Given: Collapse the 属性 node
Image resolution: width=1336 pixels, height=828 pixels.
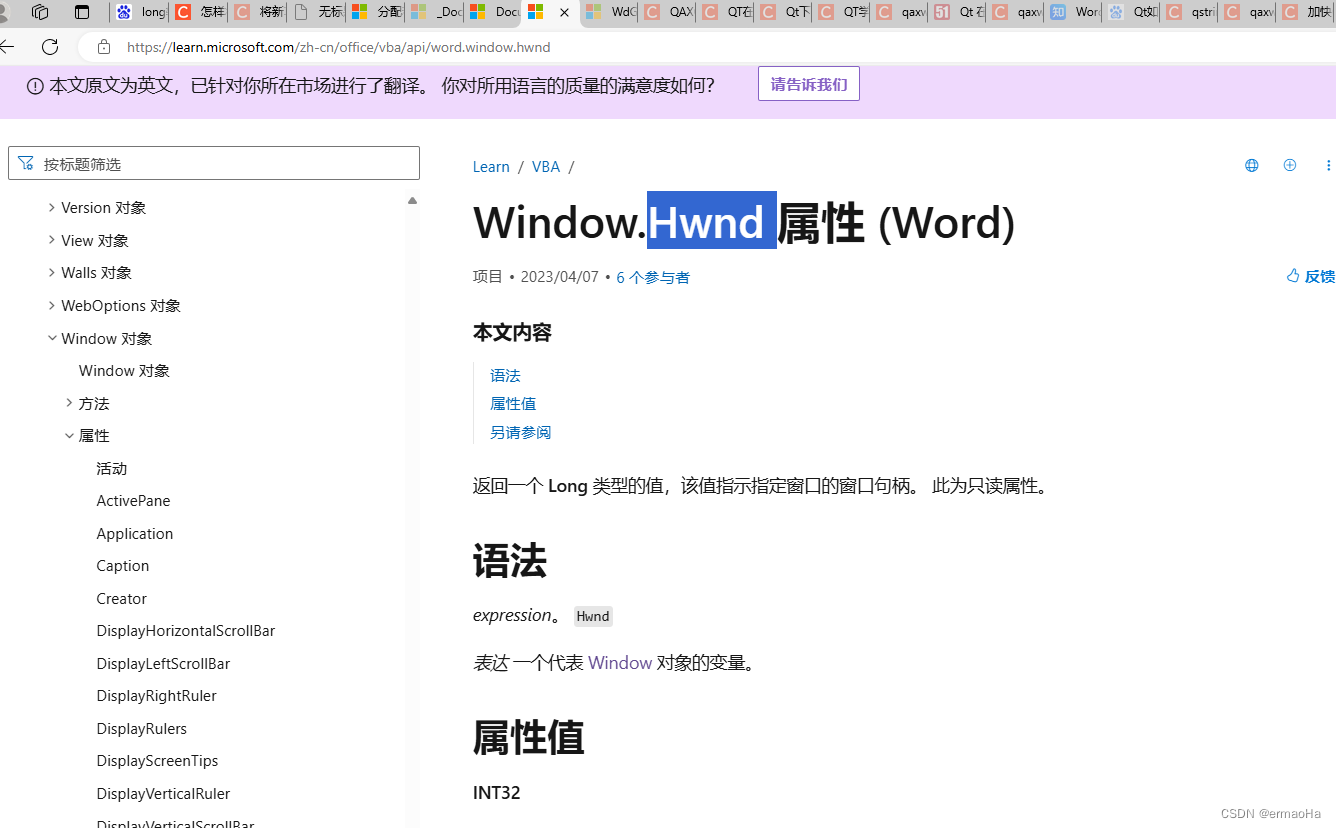Looking at the screenshot, I should (69, 435).
